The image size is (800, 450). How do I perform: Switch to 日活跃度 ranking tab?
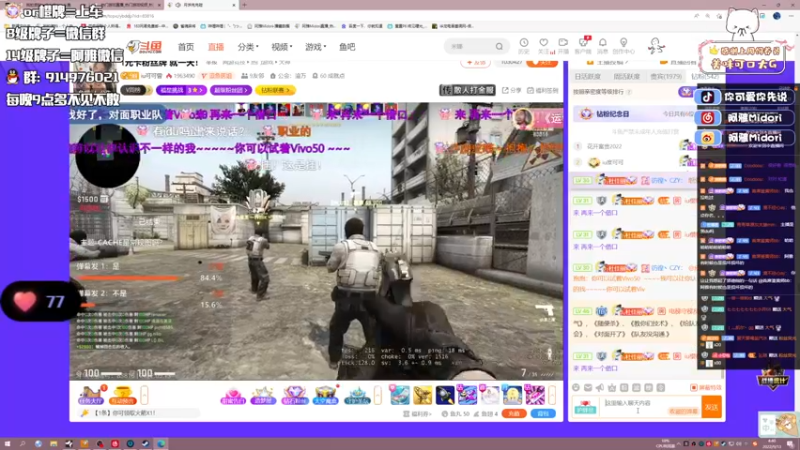(x=587, y=77)
